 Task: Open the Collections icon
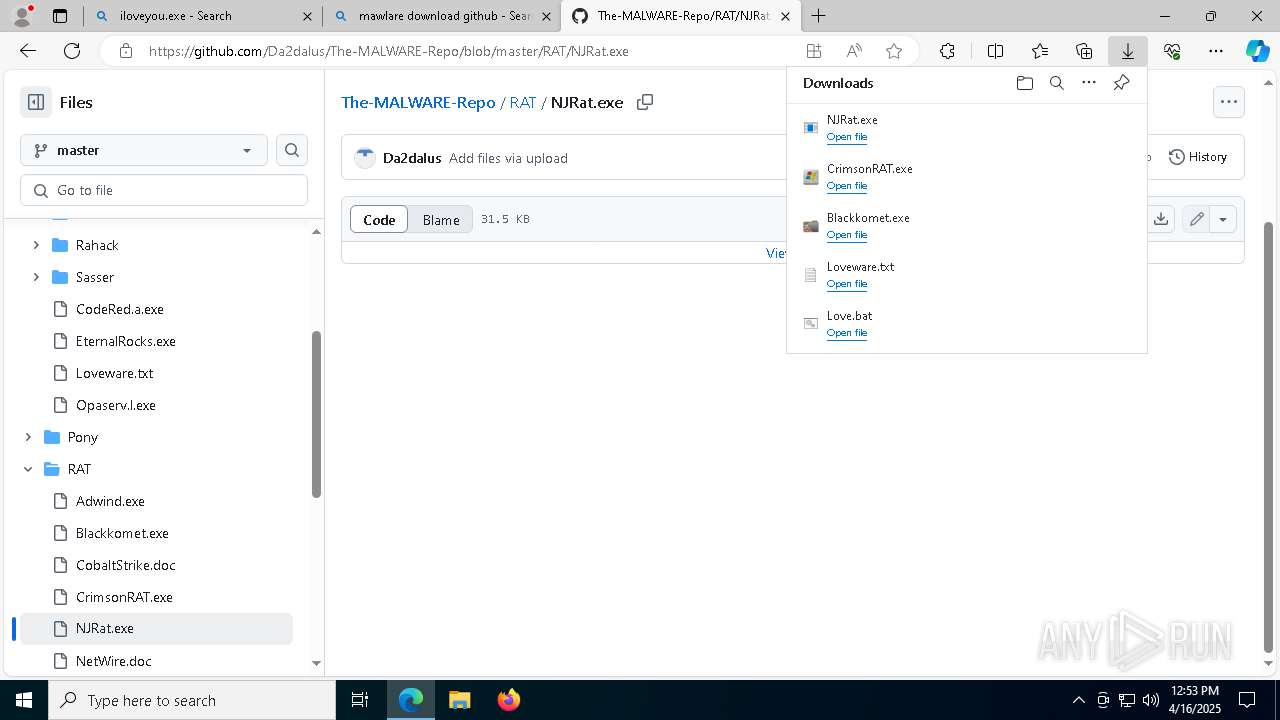pyautogui.click(x=1084, y=51)
